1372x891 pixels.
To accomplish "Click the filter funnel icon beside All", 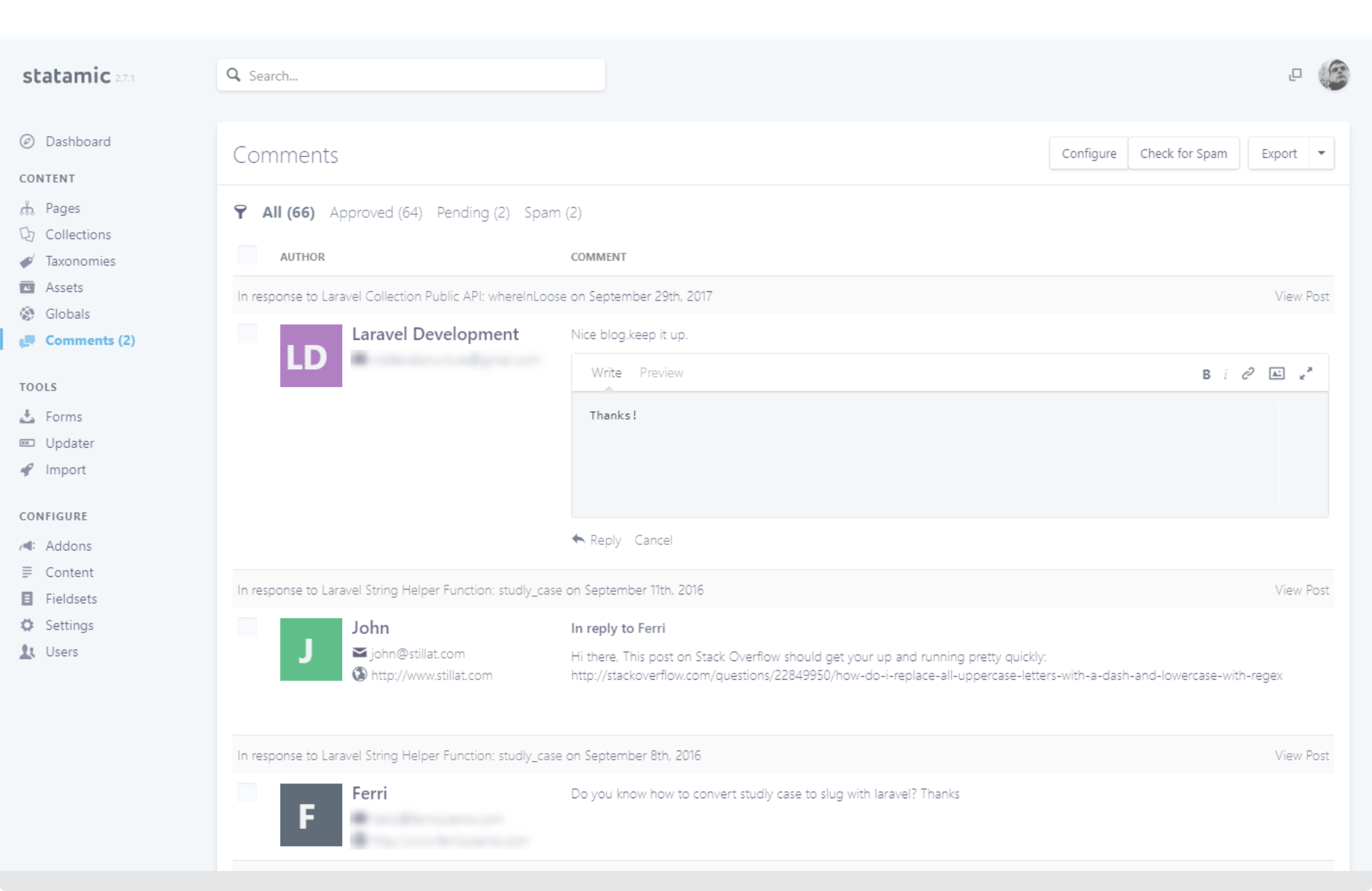I will coord(241,212).
